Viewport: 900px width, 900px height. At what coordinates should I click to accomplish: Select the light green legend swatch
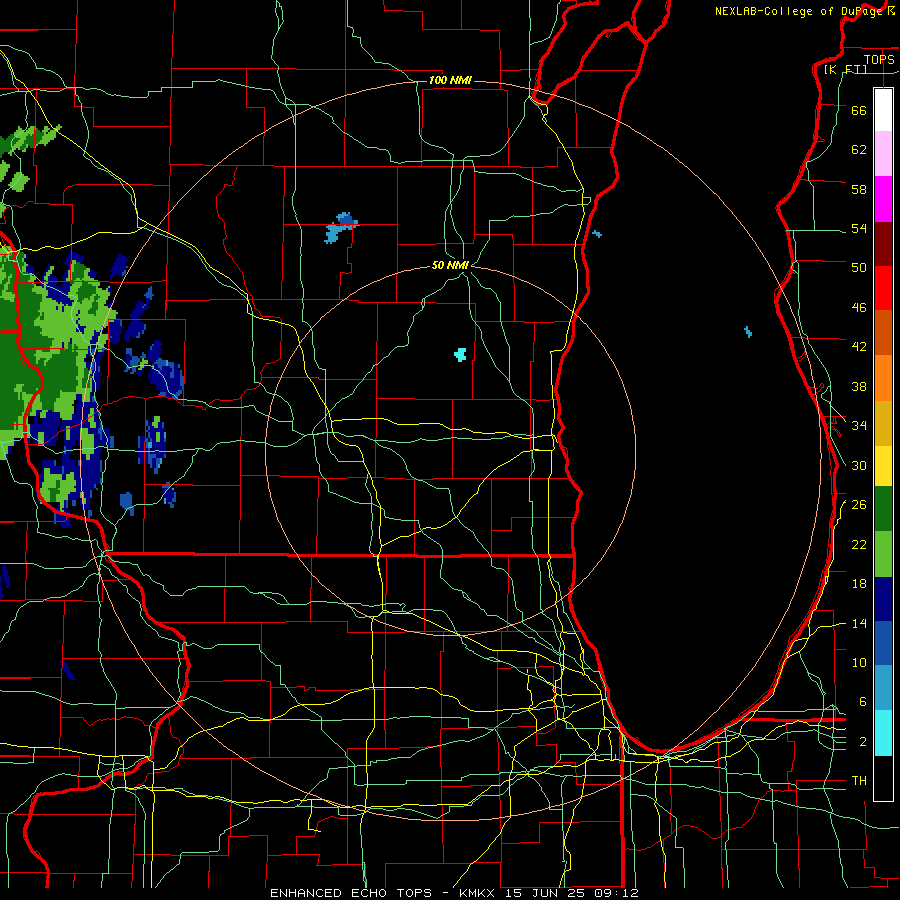[883, 554]
